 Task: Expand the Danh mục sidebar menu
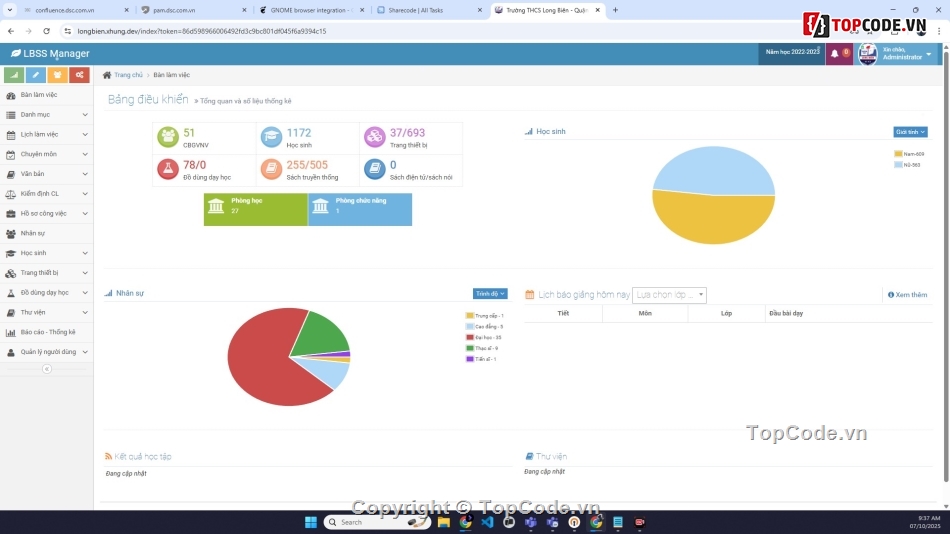coord(46,115)
